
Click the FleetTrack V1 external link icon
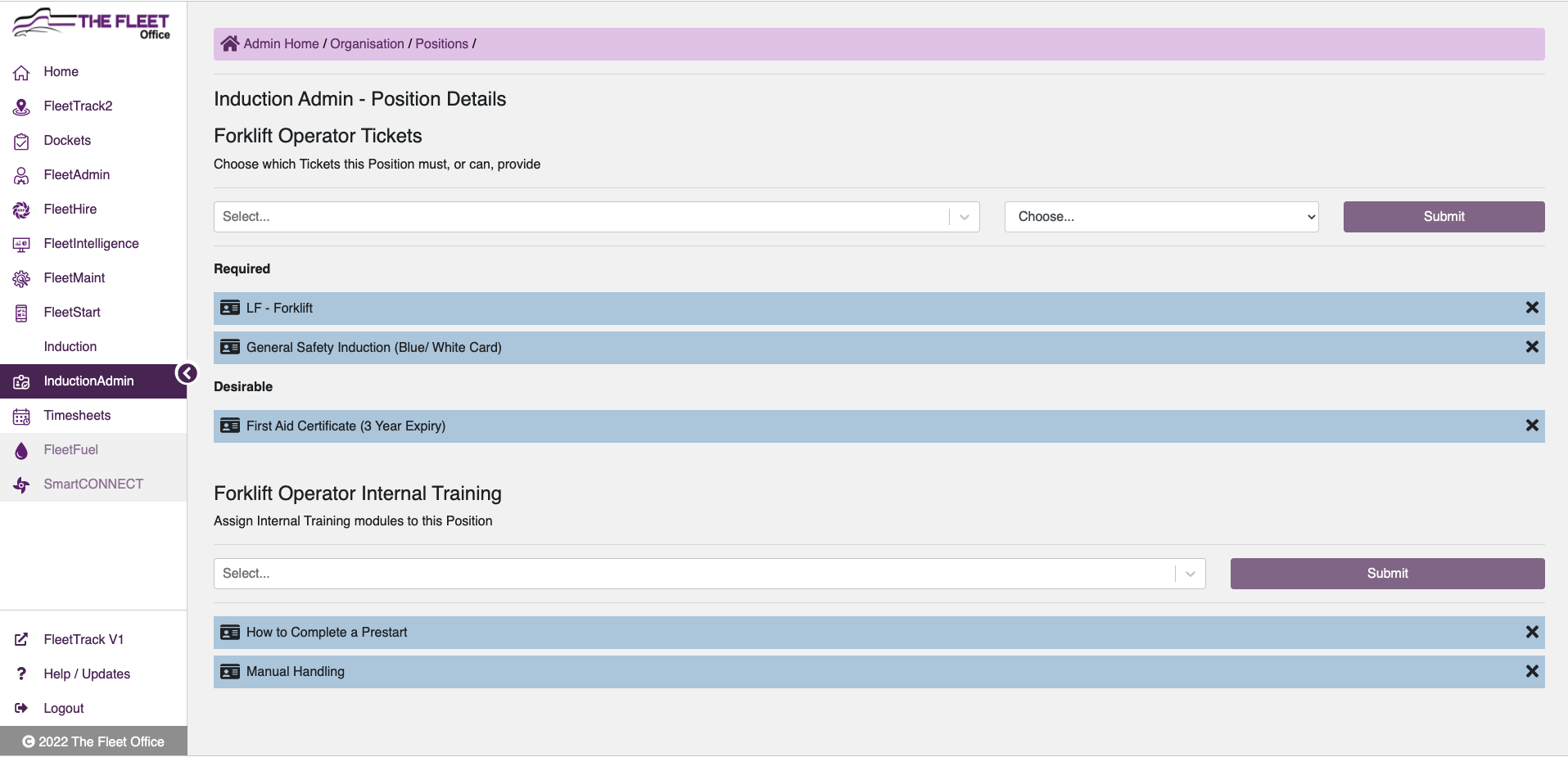(x=22, y=640)
